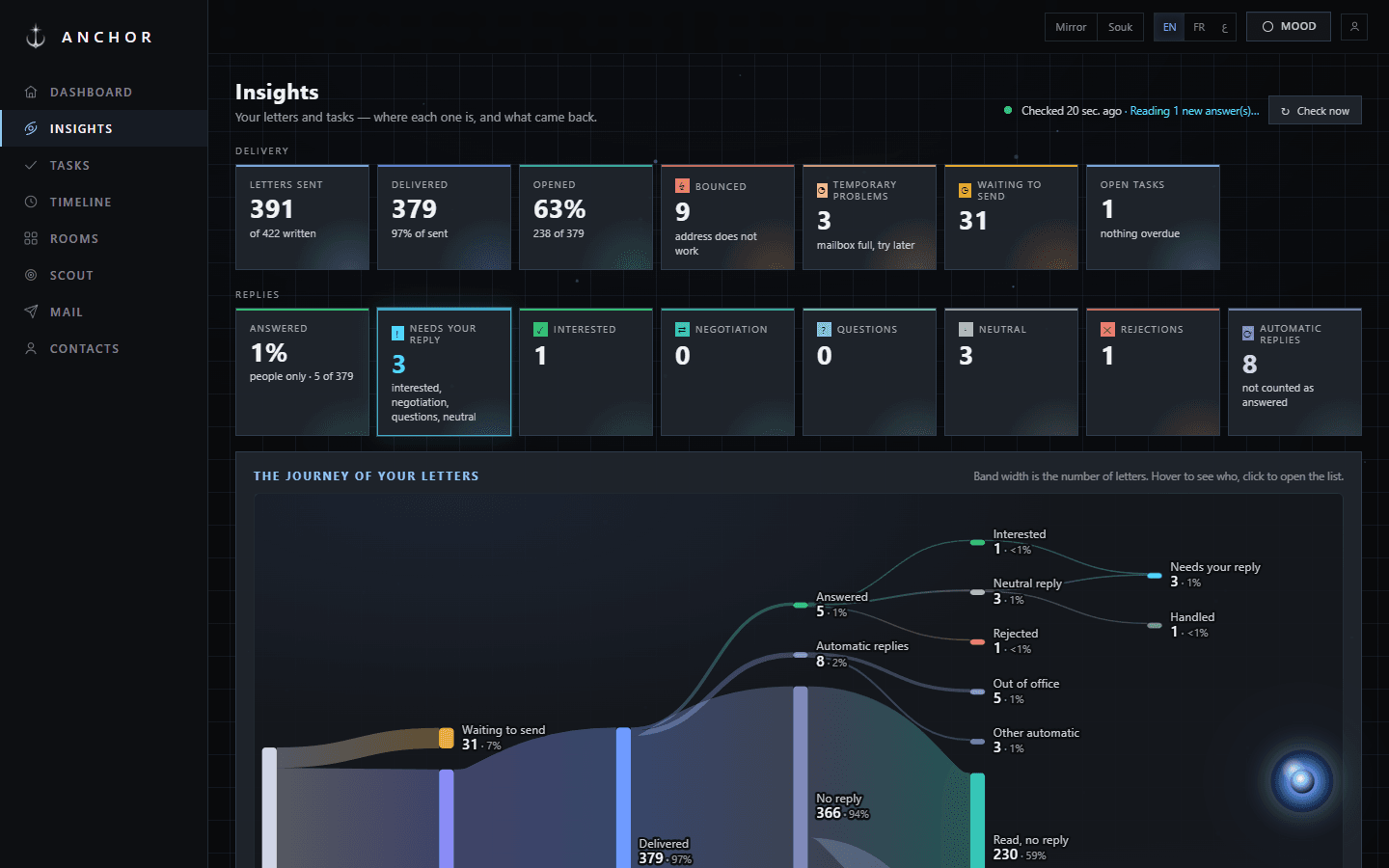The width and height of the screenshot is (1389, 868).
Task: Switch theme to Mirror
Action: click(x=1071, y=27)
